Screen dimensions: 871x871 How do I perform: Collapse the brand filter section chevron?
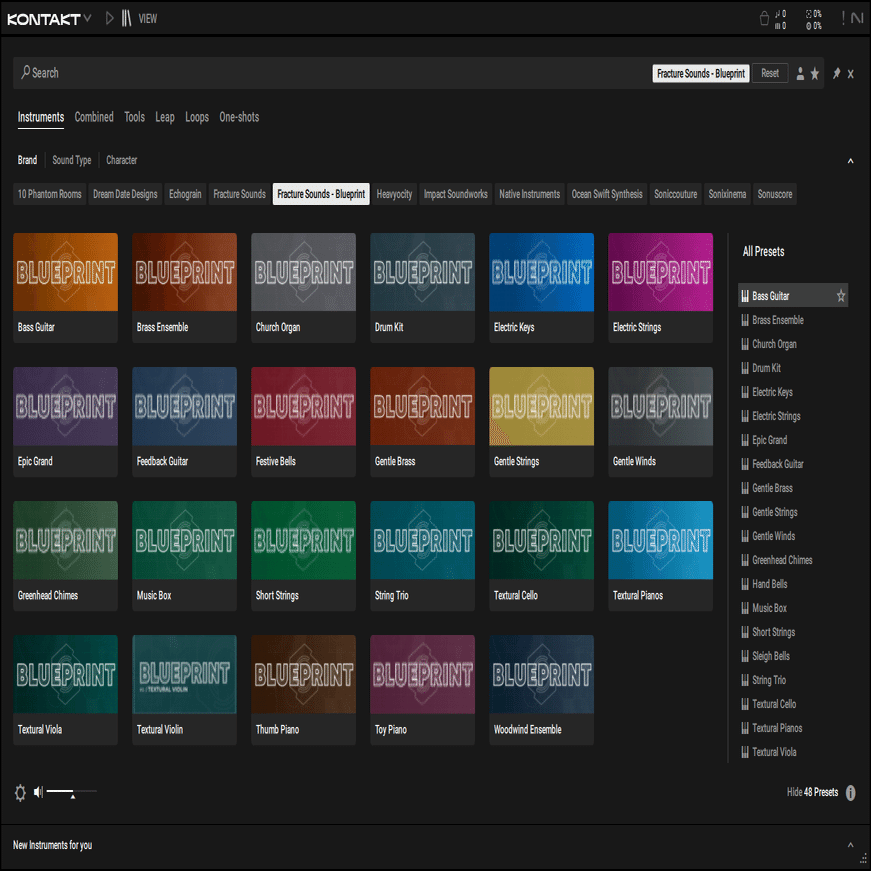[850, 161]
